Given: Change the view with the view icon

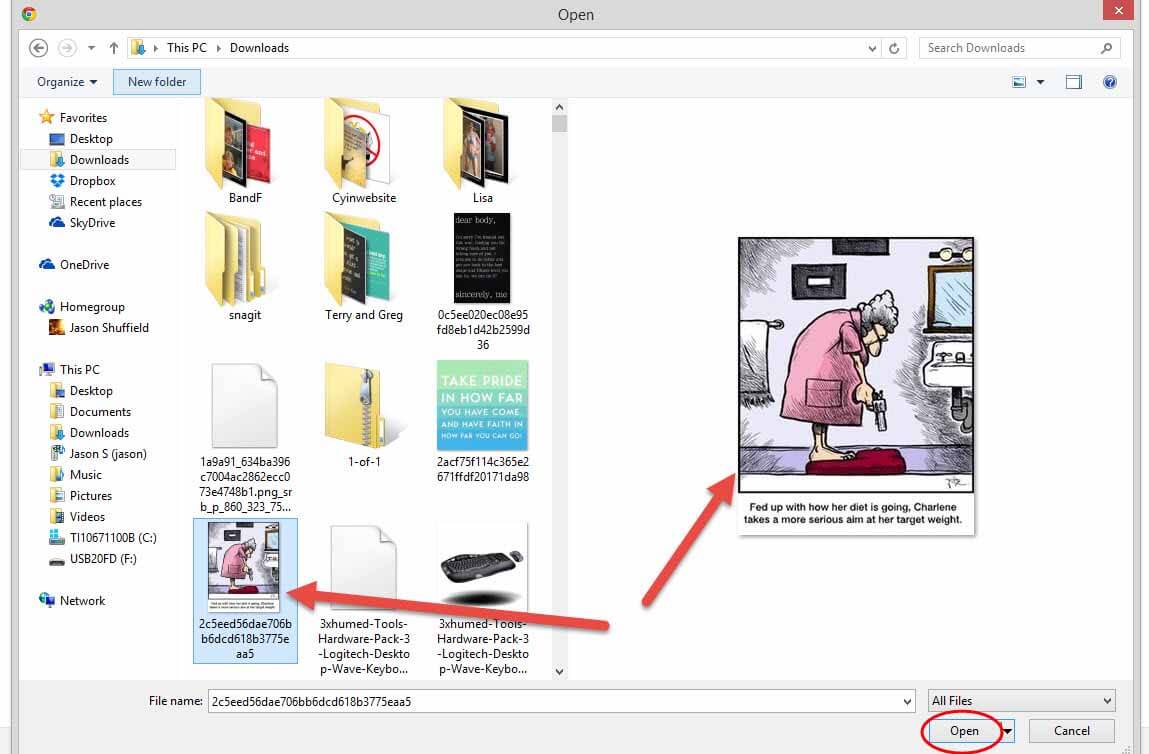Looking at the screenshot, I should coord(1019,82).
